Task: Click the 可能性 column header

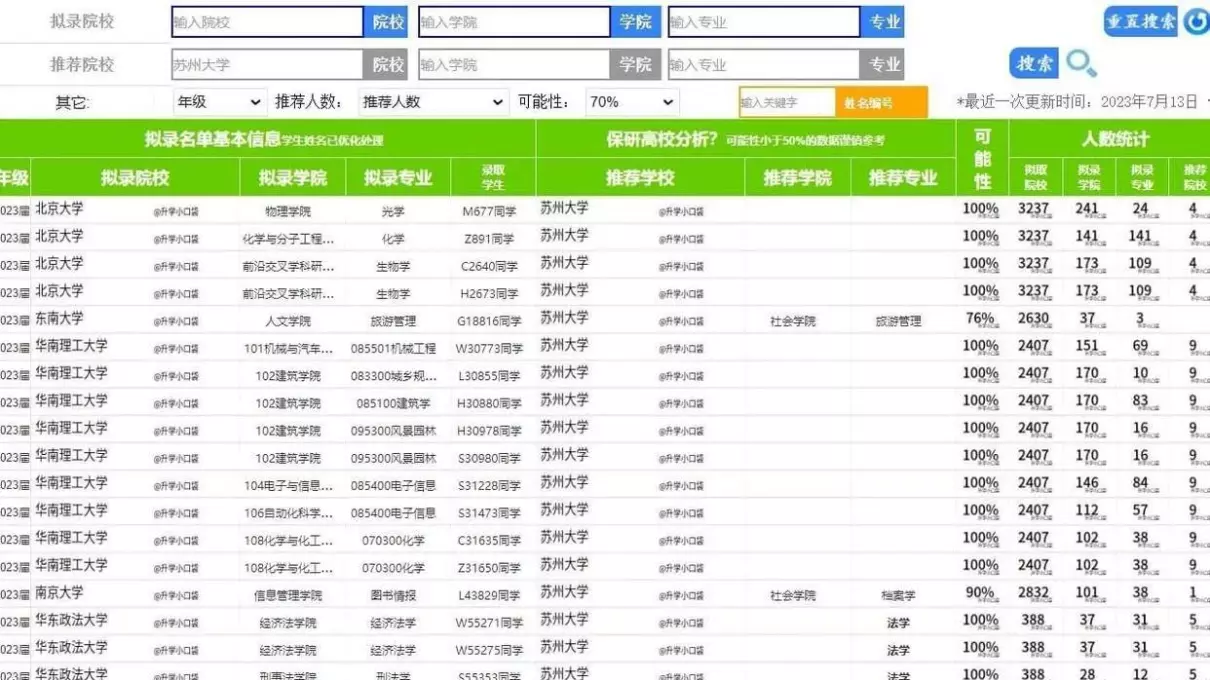Action: [982, 158]
